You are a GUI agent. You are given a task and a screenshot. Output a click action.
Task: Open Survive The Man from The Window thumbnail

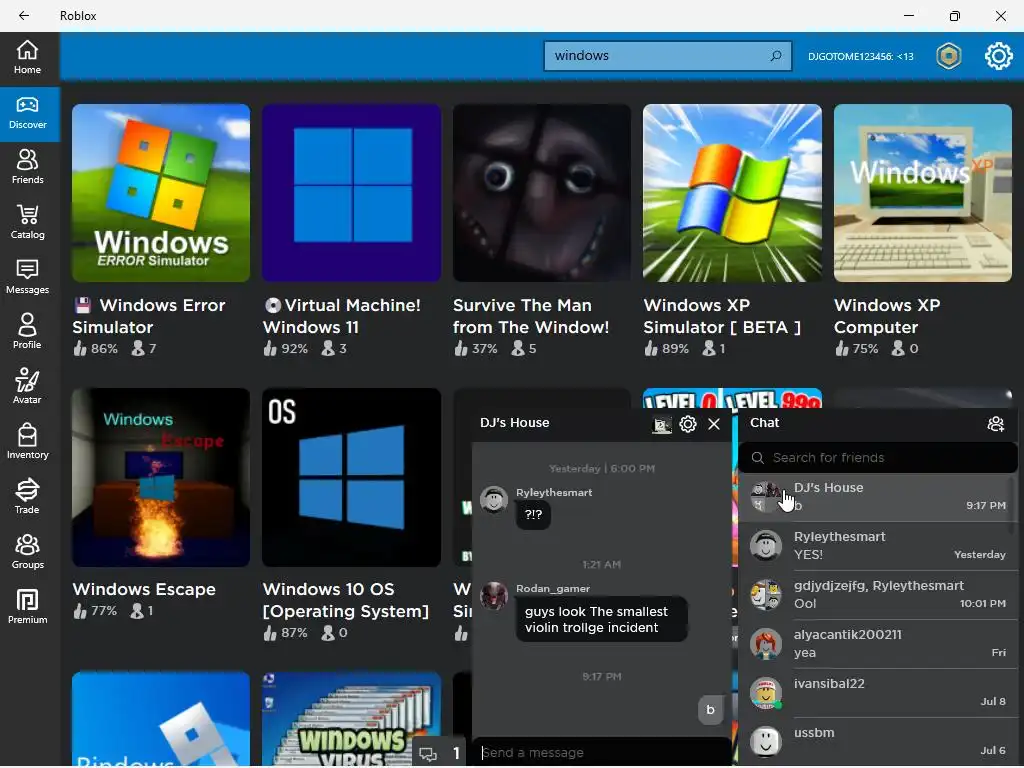(x=542, y=193)
